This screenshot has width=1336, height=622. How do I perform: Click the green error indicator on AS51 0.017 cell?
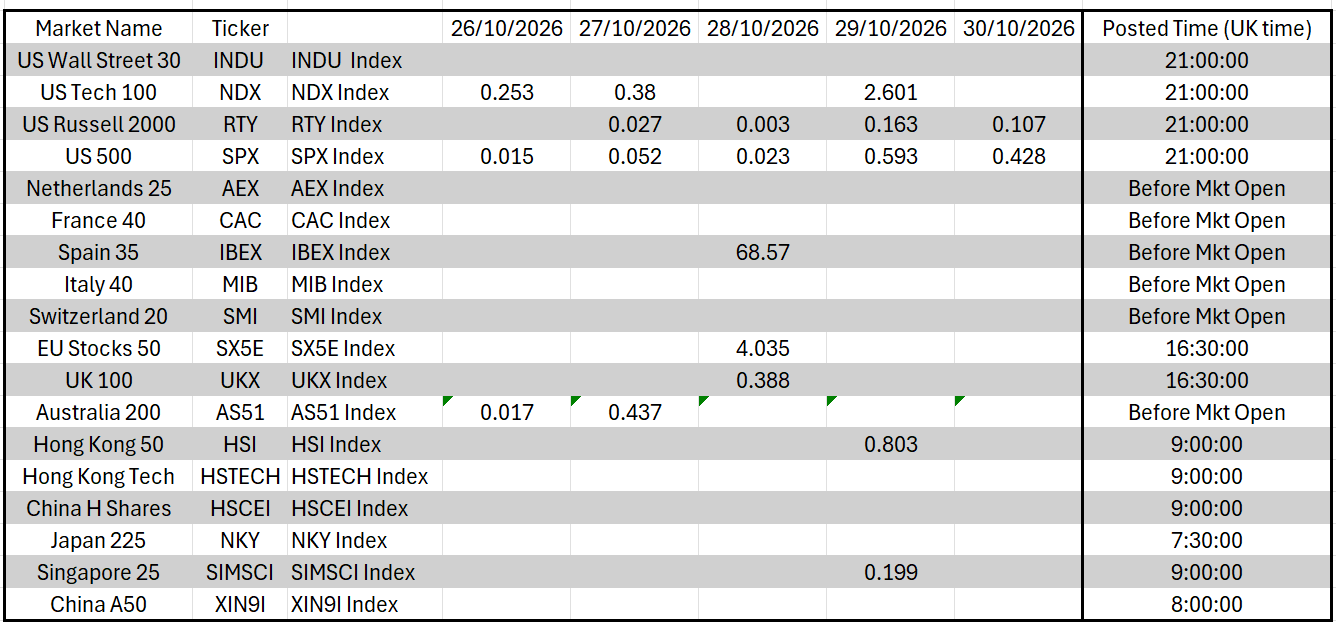pos(447,400)
